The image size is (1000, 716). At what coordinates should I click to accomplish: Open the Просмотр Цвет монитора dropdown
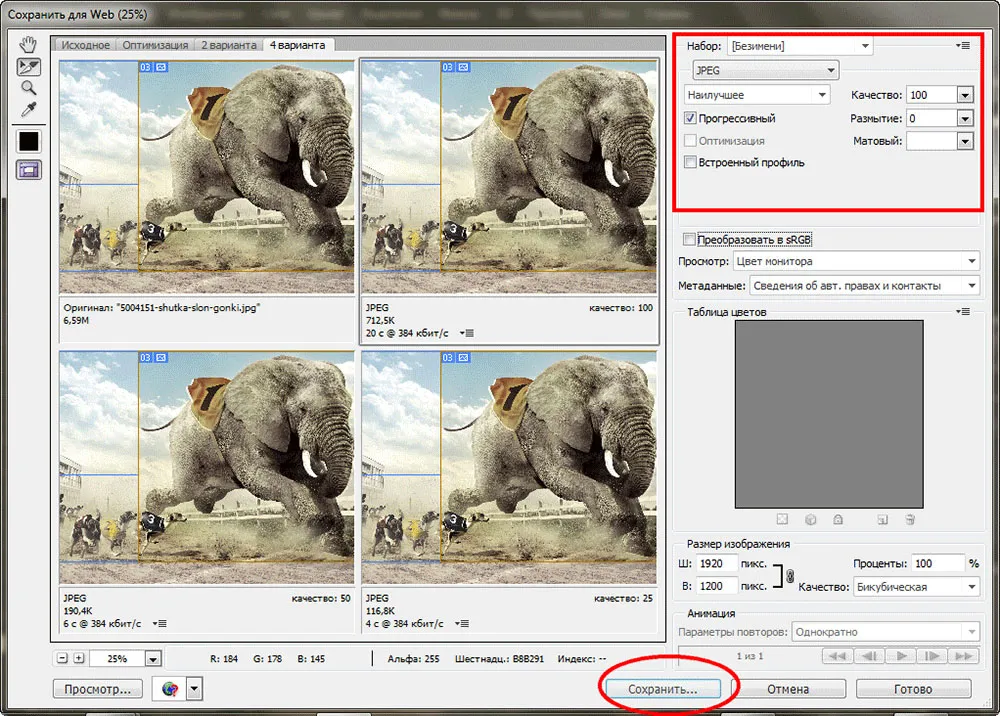(x=856, y=261)
